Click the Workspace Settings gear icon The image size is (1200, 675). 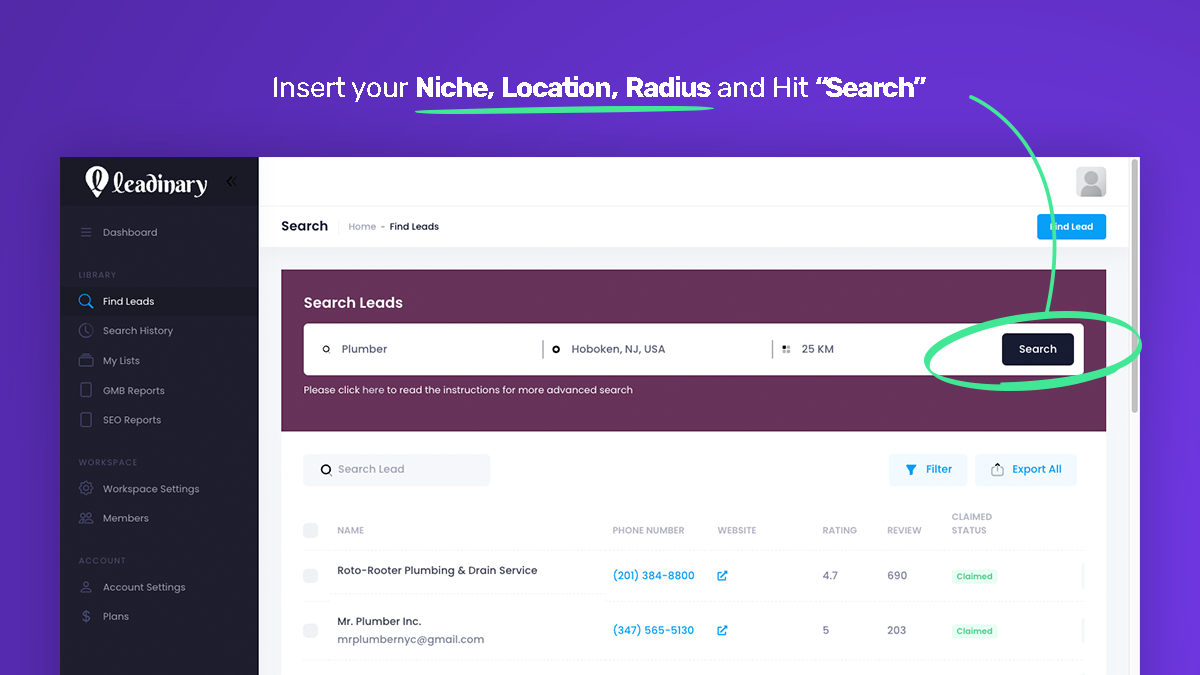tap(86, 489)
